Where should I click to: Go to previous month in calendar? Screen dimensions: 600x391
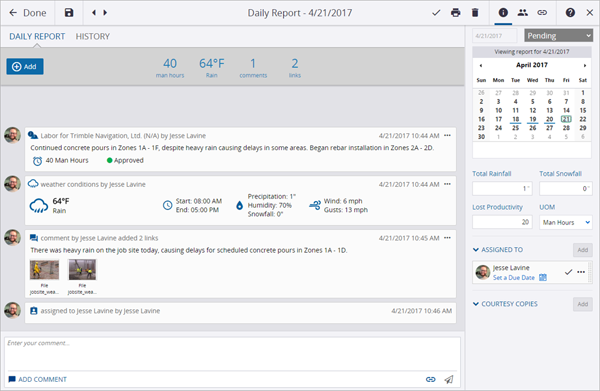481,65
